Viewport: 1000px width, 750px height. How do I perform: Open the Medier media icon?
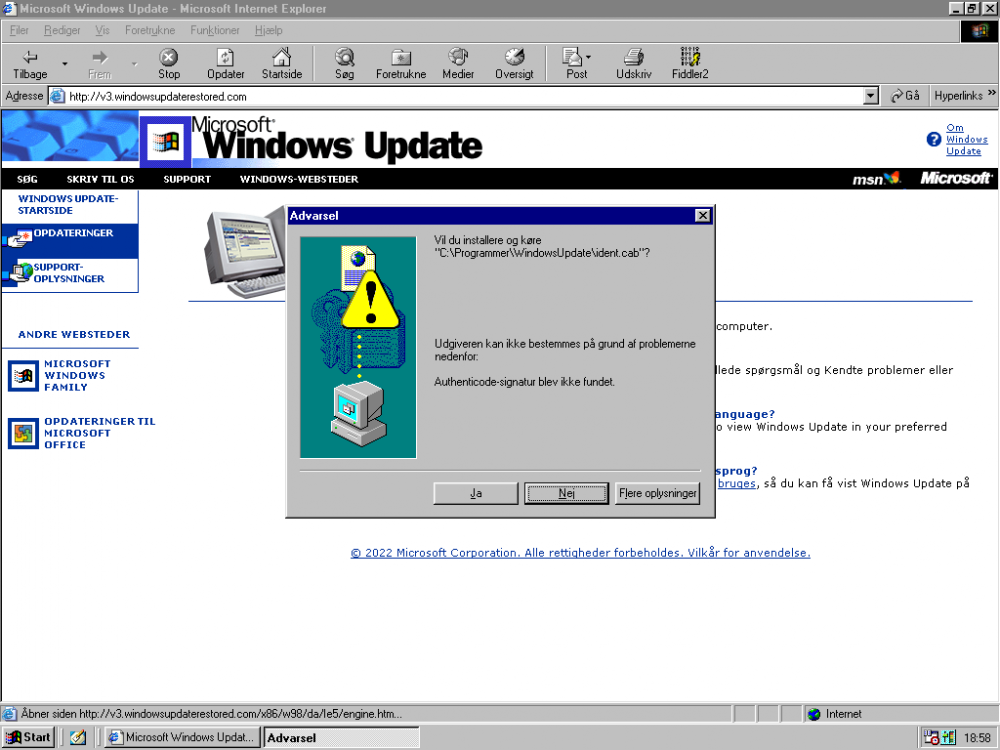[x=458, y=58]
